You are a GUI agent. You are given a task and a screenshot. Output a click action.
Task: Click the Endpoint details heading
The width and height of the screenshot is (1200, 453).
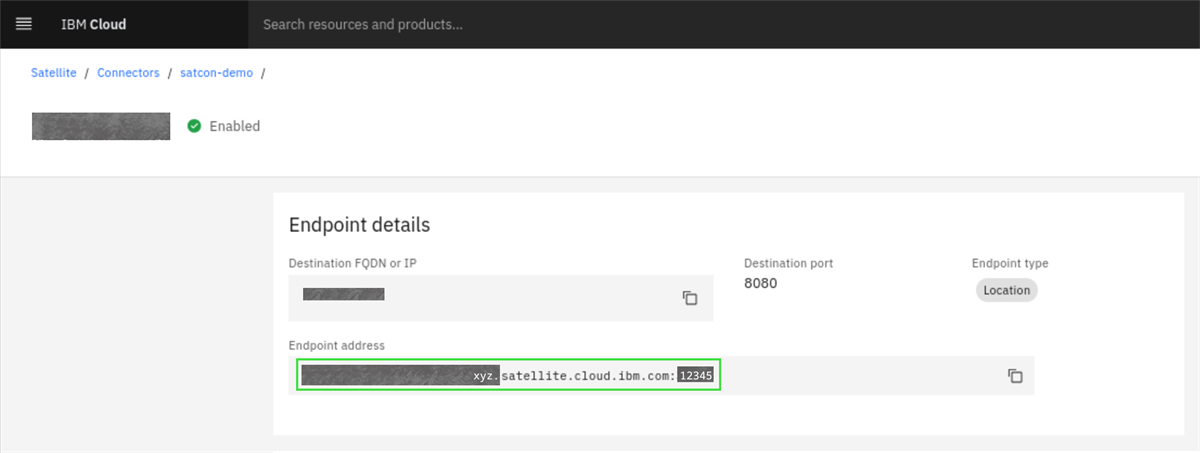pyautogui.click(x=359, y=225)
